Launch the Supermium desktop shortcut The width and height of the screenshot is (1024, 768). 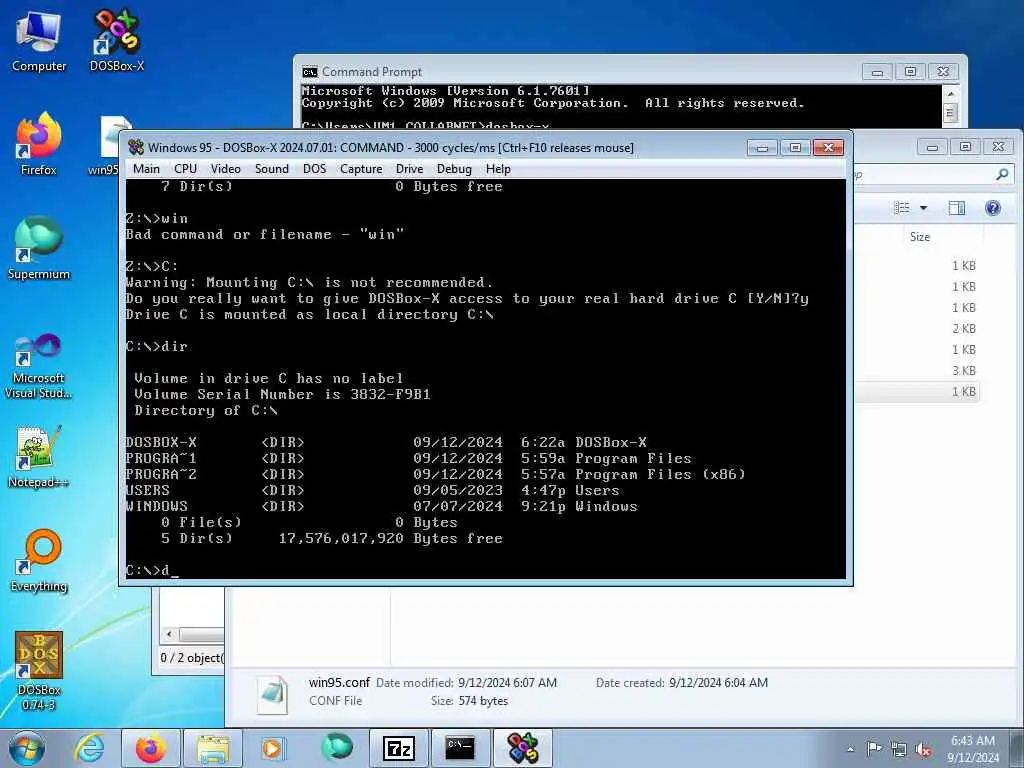coord(39,248)
